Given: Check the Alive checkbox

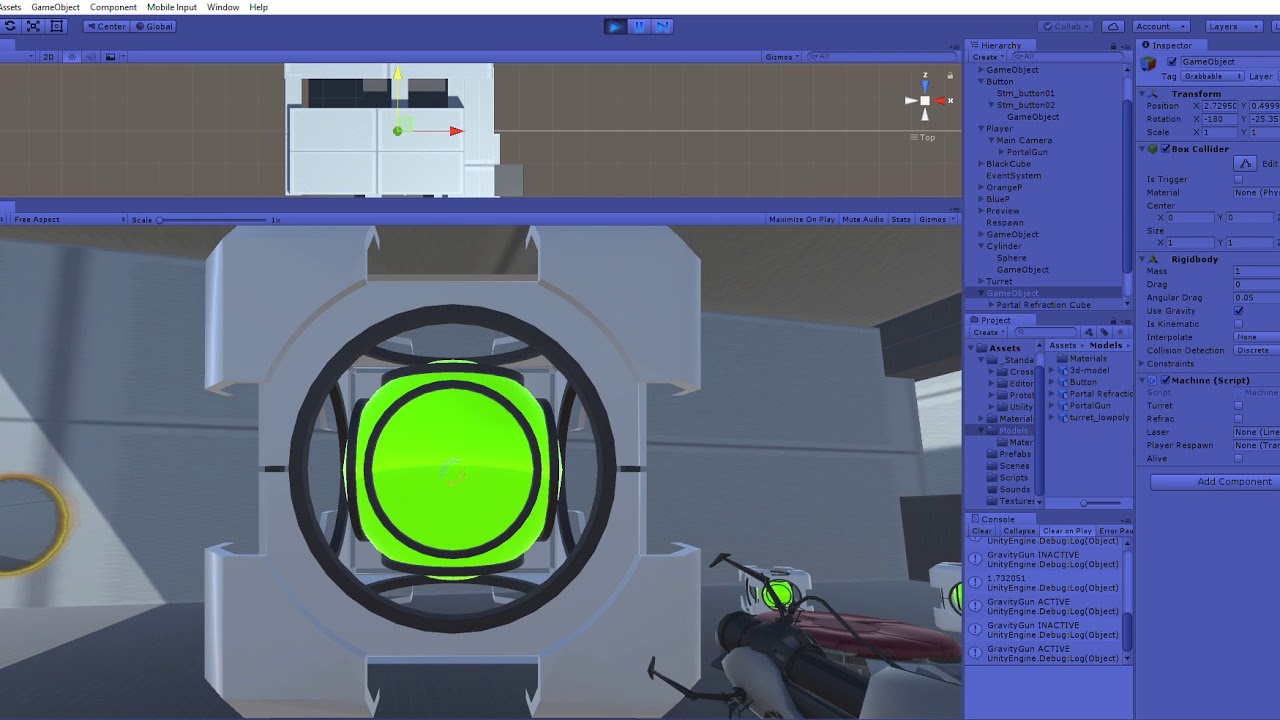Looking at the screenshot, I should click(1239, 458).
